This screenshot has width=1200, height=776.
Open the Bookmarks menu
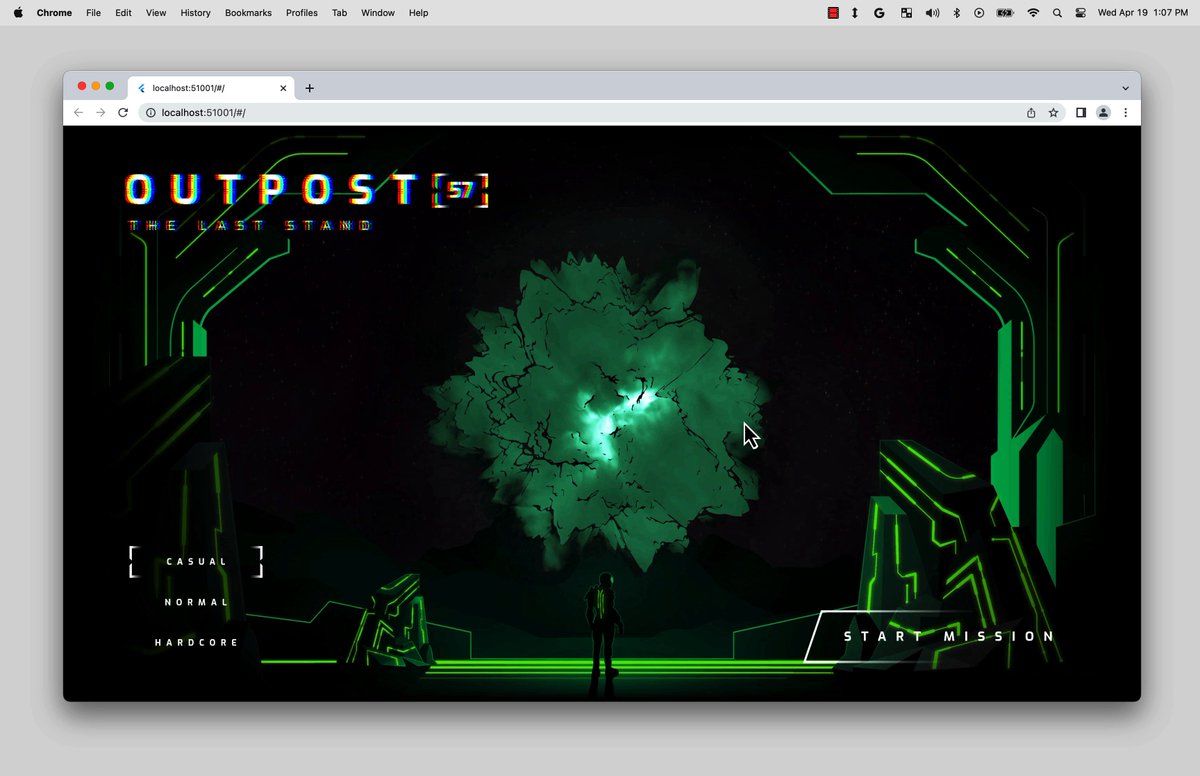248,13
